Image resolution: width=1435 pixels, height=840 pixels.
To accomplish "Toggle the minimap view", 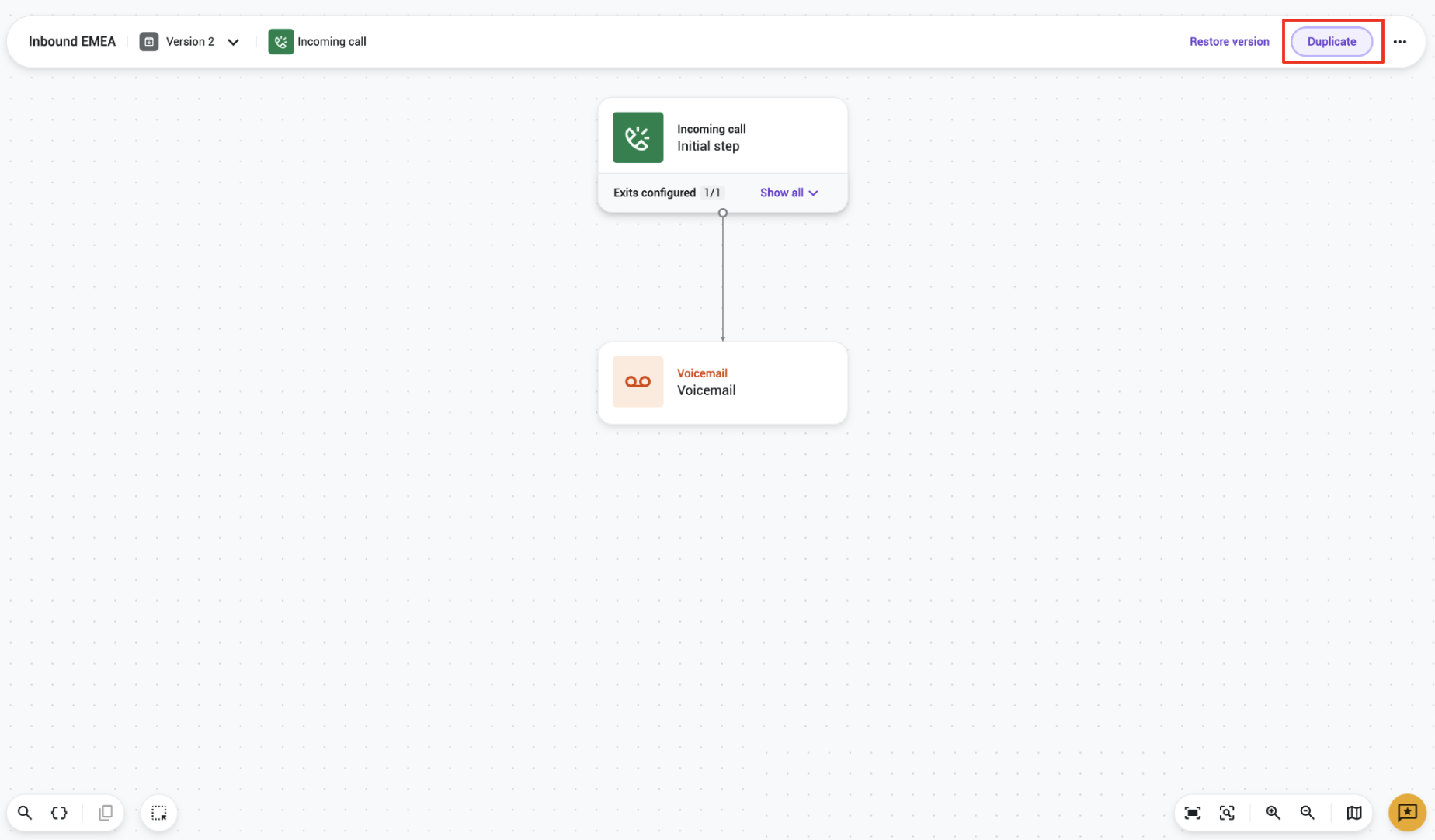I will pos(1354,813).
